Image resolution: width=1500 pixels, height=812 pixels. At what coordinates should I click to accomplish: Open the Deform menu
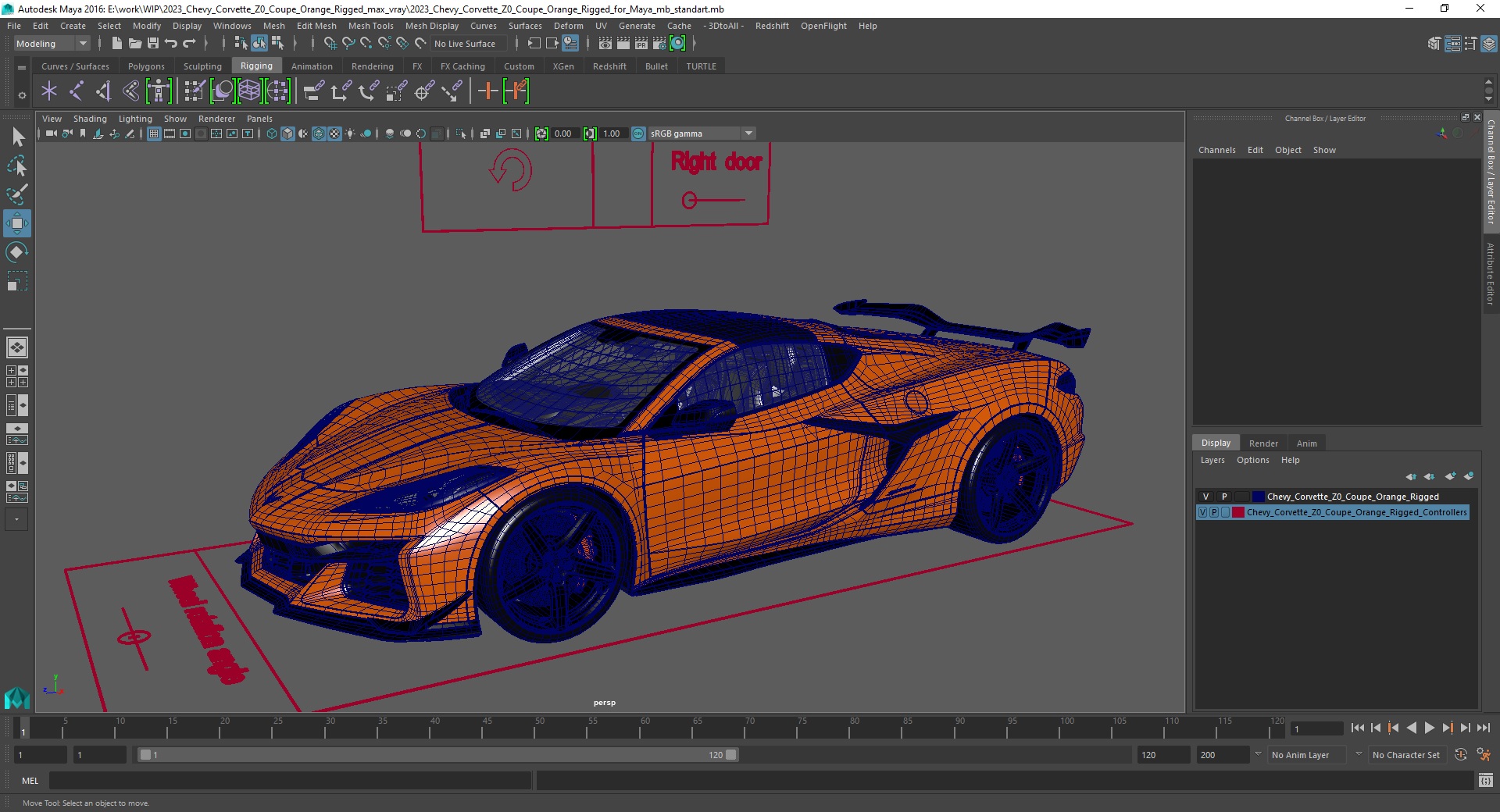tap(568, 26)
